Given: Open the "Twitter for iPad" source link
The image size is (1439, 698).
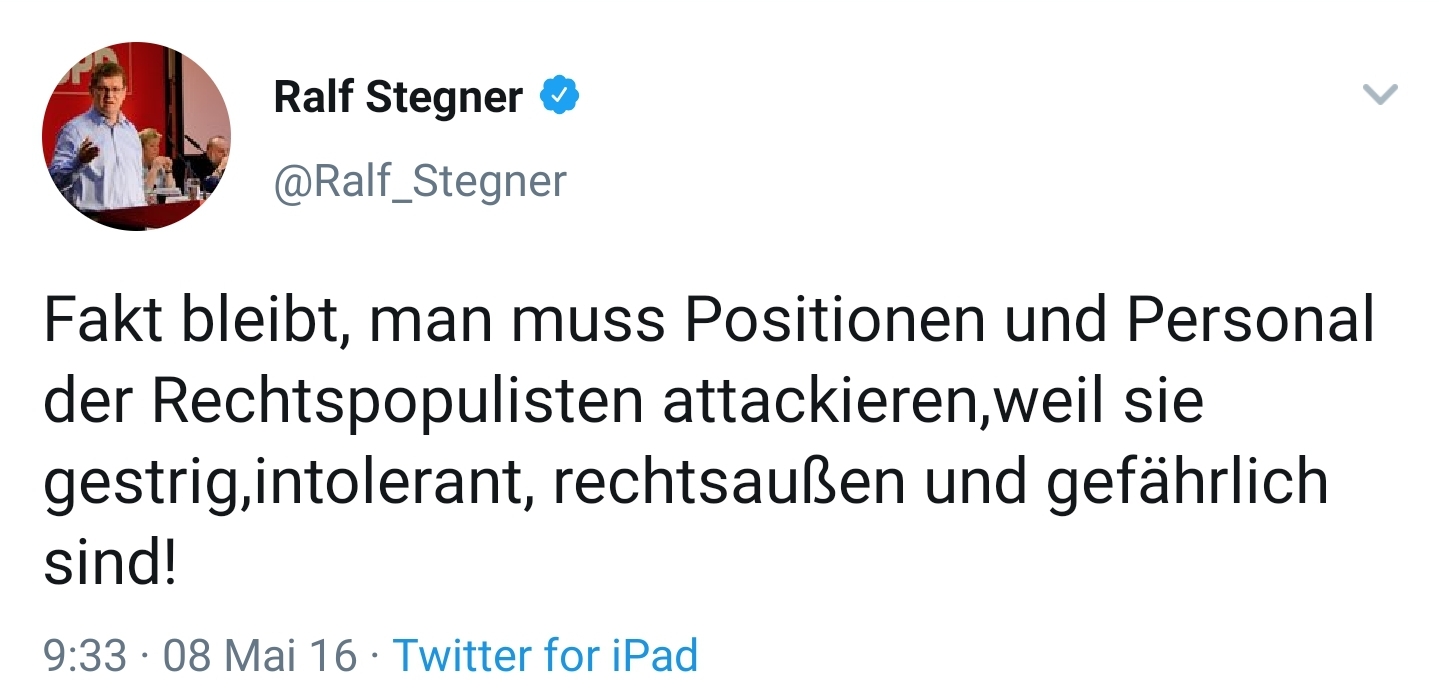Looking at the screenshot, I should coord(545,657).
